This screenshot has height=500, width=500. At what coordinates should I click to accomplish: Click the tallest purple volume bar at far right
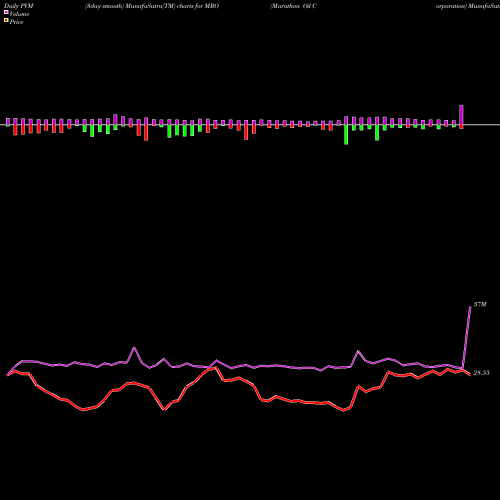pos(461,115)
